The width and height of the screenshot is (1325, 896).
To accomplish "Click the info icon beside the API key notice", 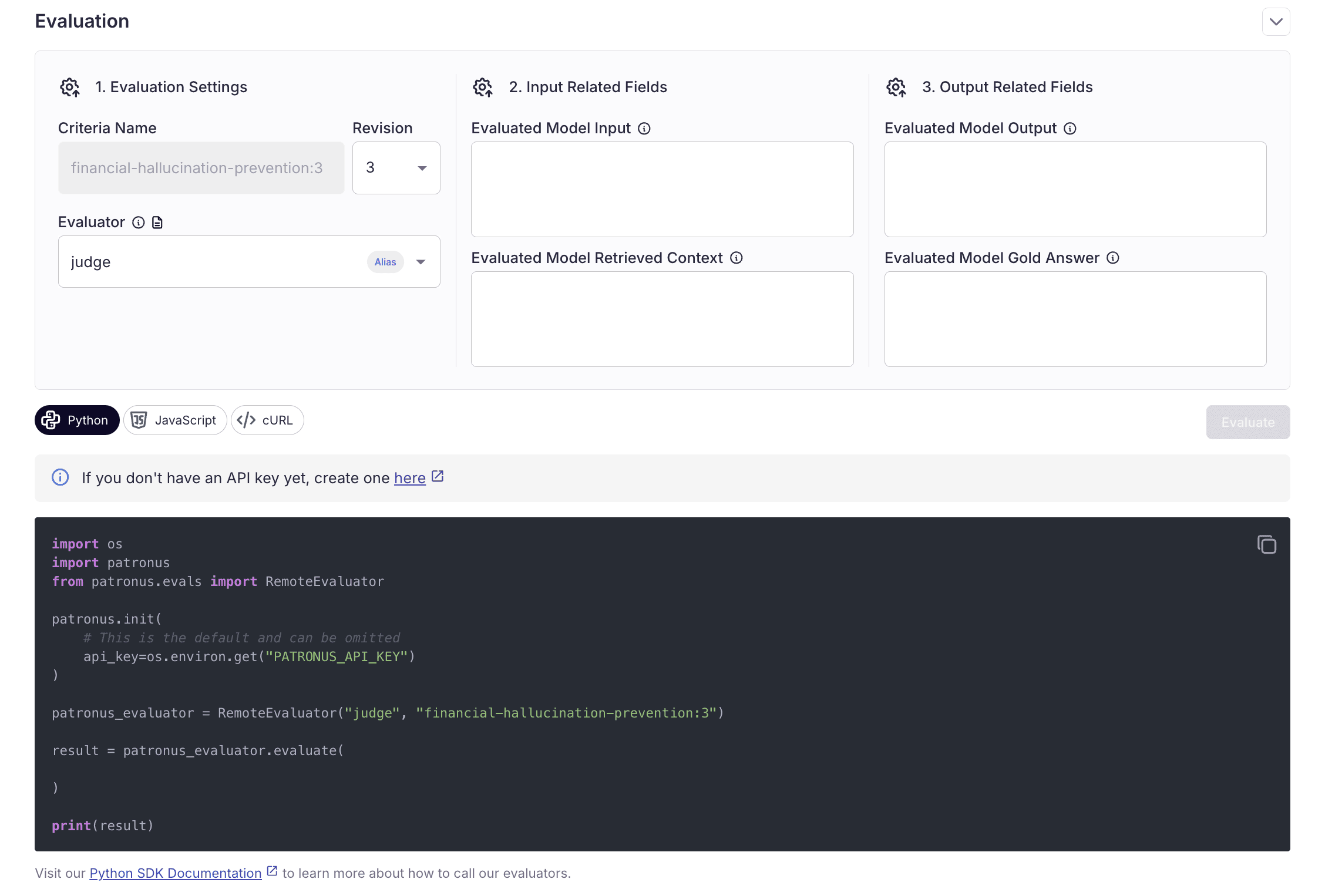I will pyautogui.click(x=60, y=477).
